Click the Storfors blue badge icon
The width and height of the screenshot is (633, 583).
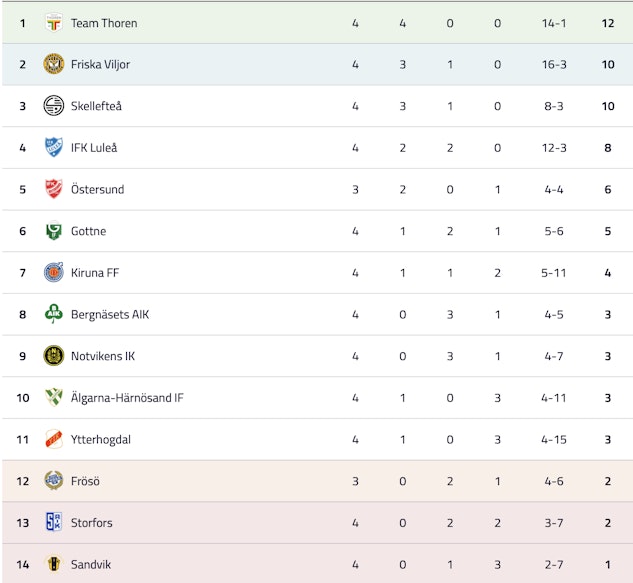[x=54, y=522]
